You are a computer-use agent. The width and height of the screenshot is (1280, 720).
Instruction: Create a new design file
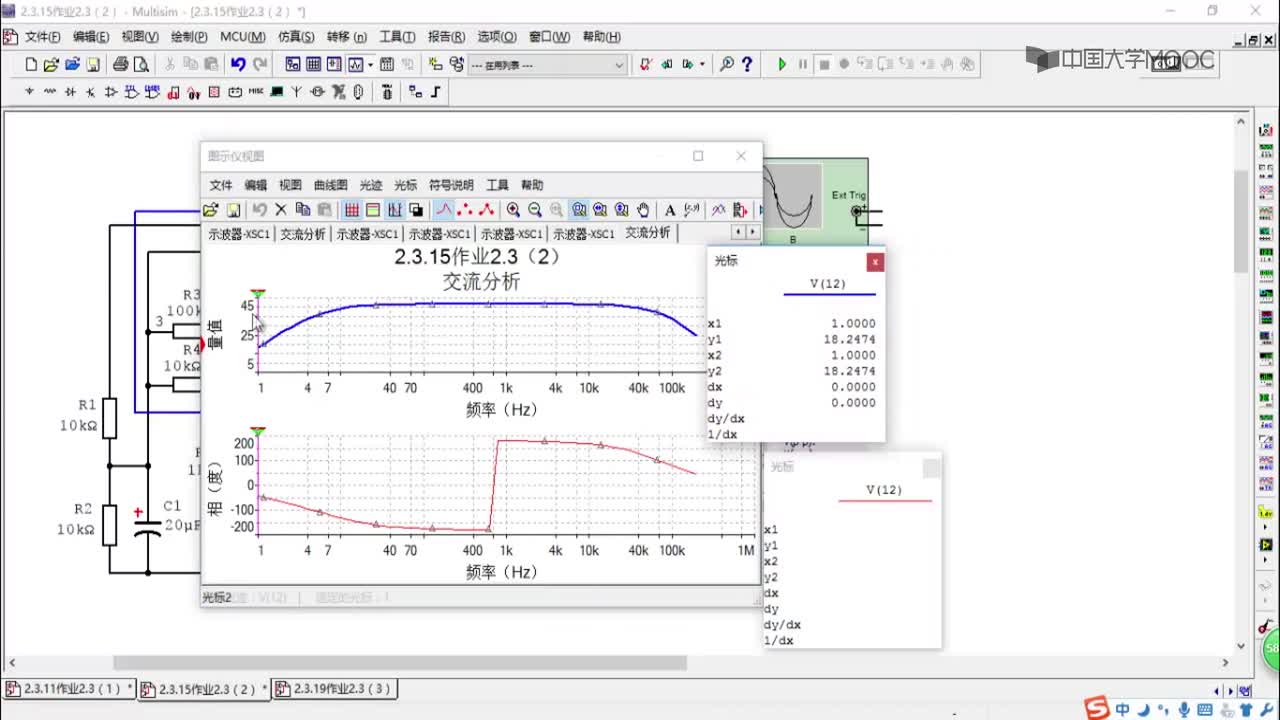click(x=31, y=64)
